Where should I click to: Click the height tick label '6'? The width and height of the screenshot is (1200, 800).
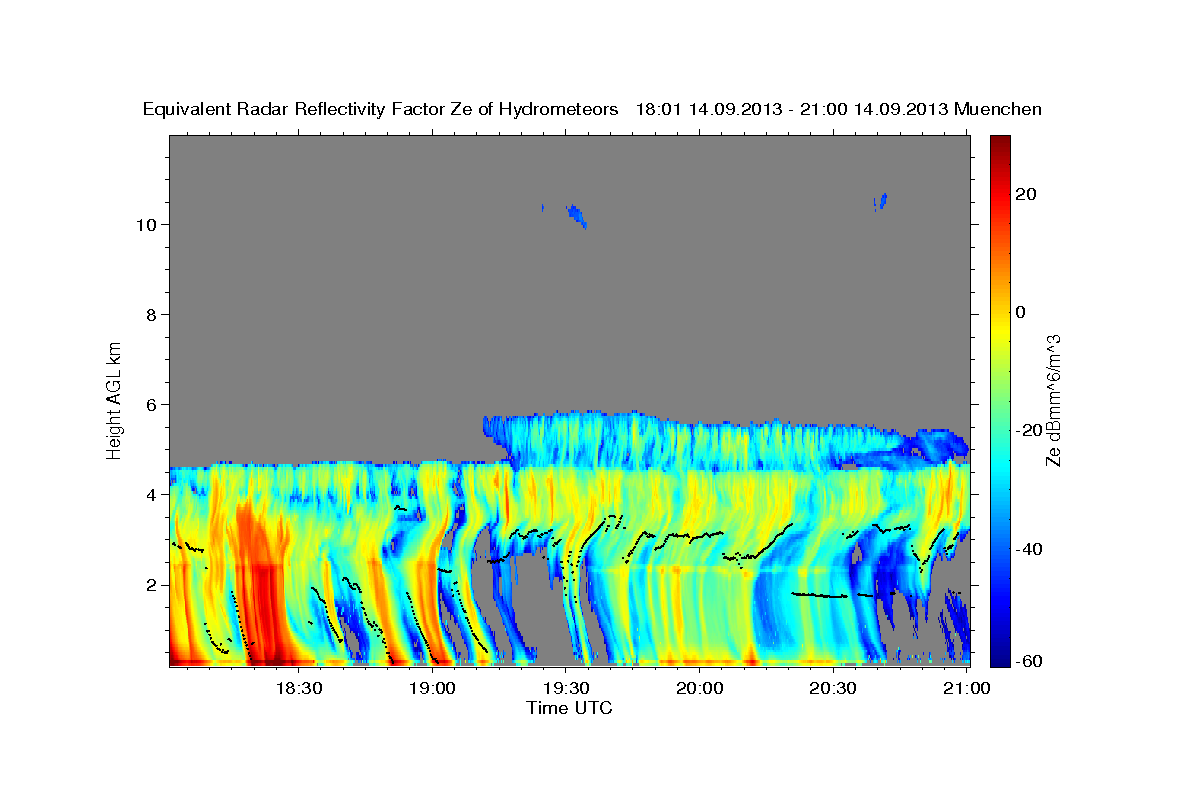tap(152, 405)
